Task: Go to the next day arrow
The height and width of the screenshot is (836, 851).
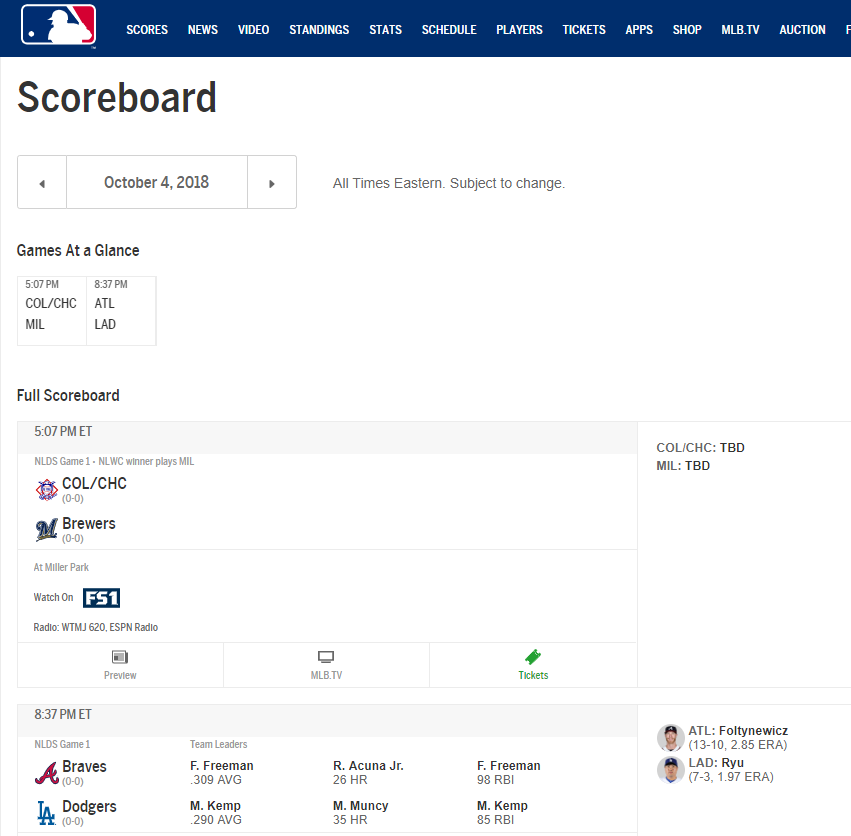Action: [x=272, y=183]
